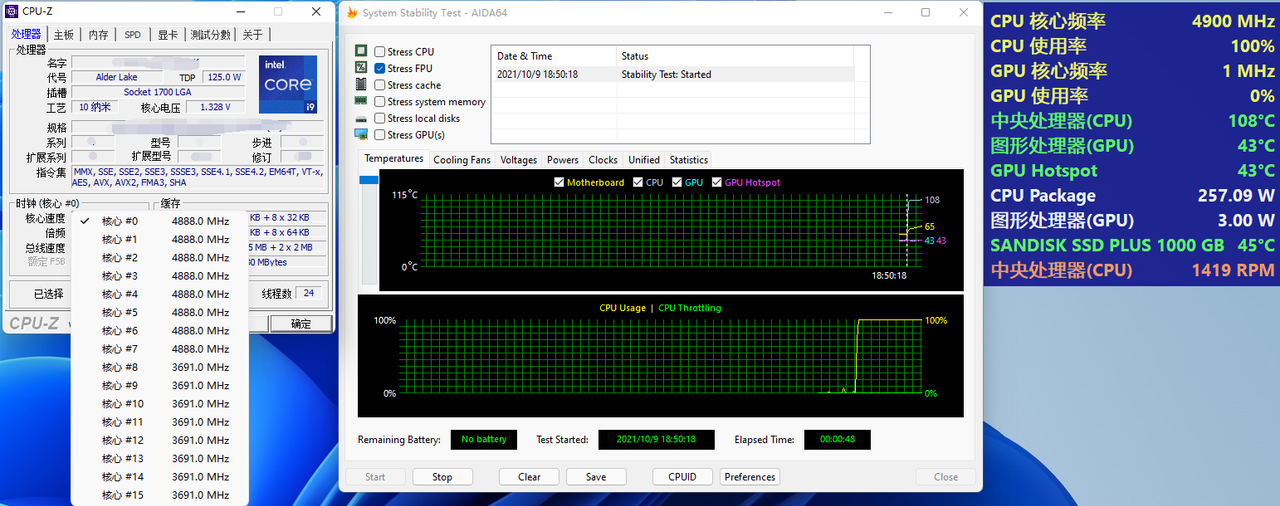The image size is (1280, 506).
Task: Toggle the Motherboard graph checkbox
Action: 559,182
